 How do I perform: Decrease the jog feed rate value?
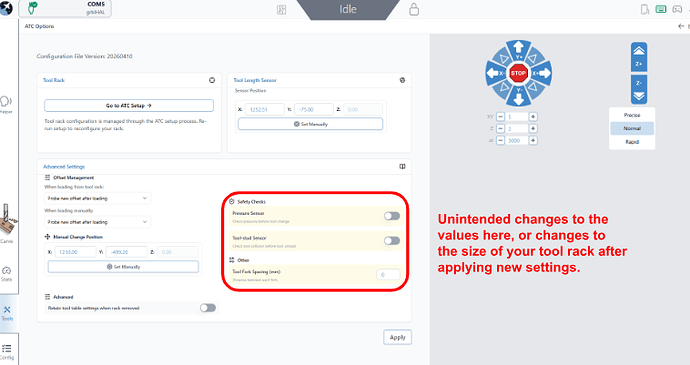tap(500, 140)
